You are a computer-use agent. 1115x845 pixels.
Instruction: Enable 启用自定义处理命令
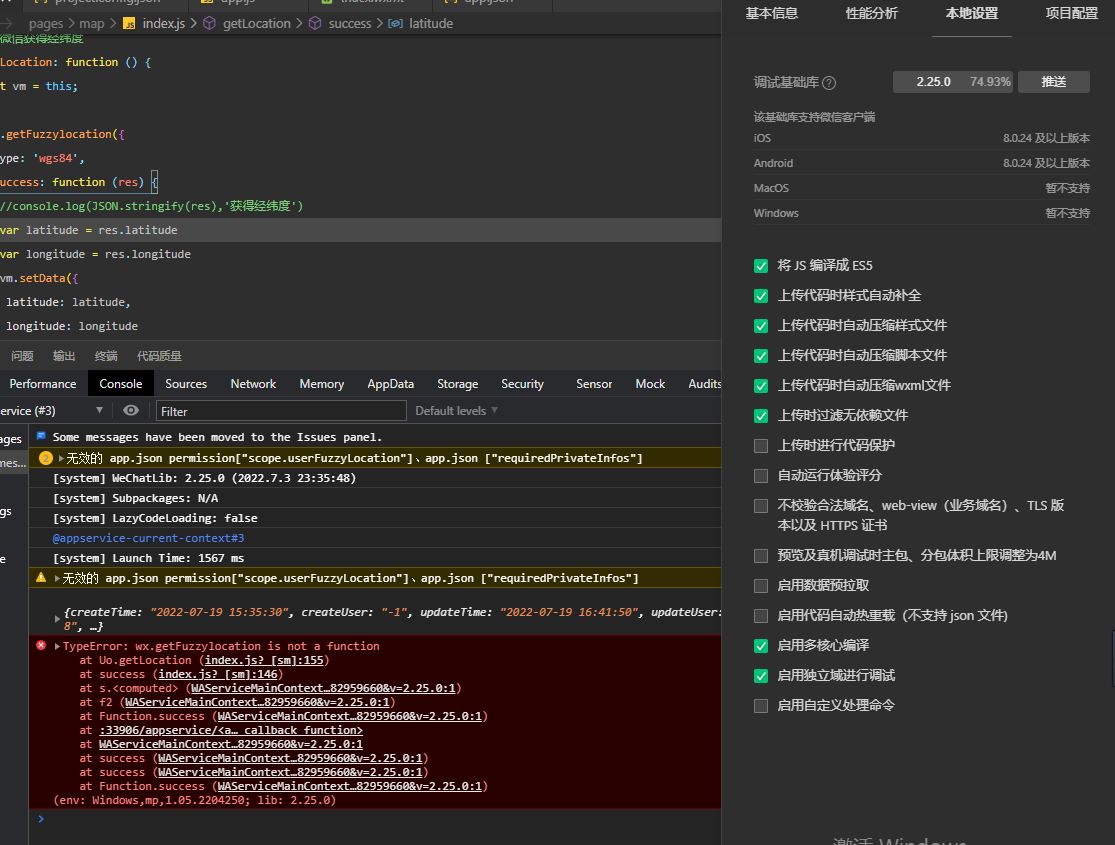pyautogui.click(x=761, y=706)
